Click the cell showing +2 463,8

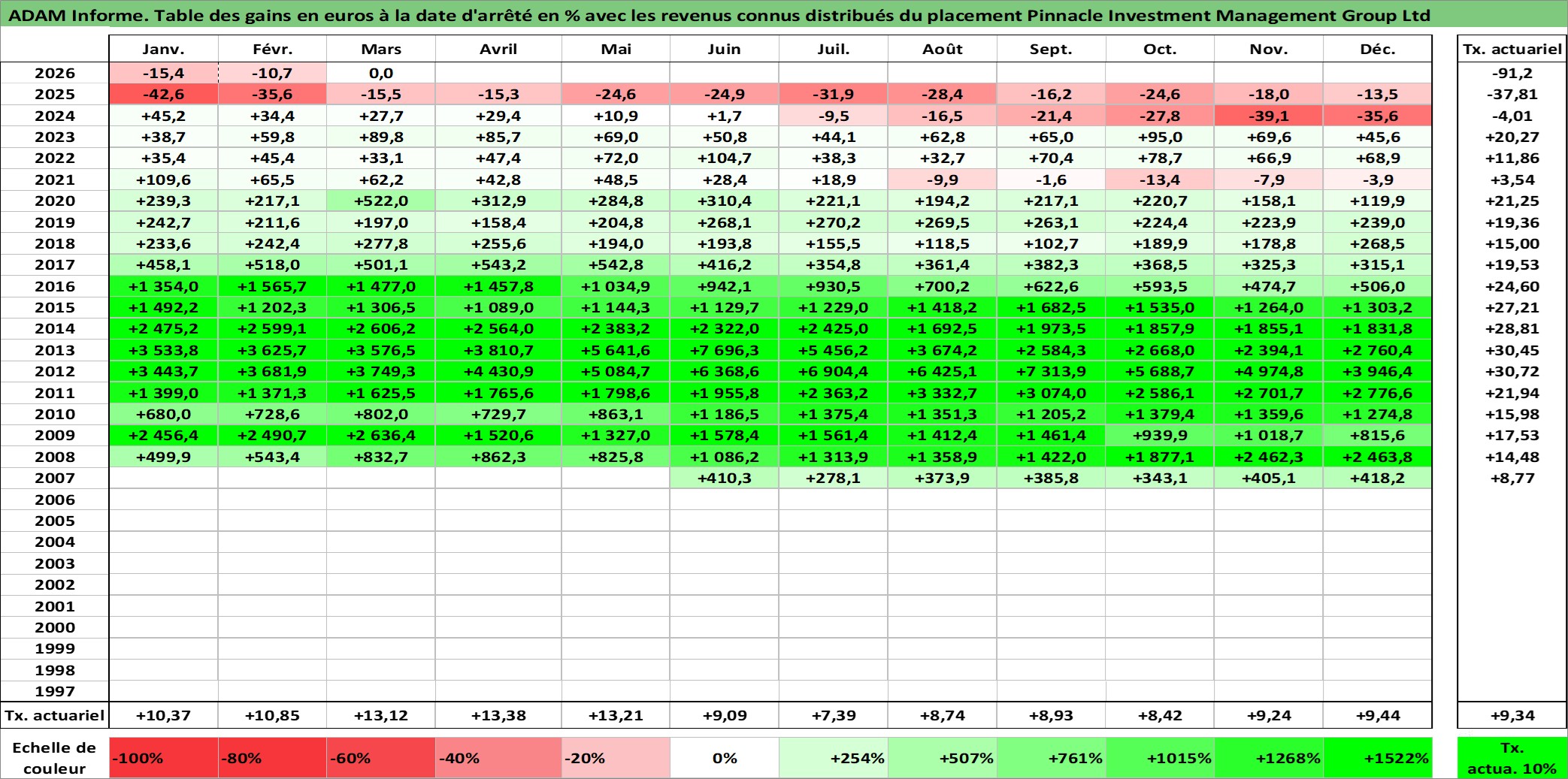click(x=1377, y=457)
